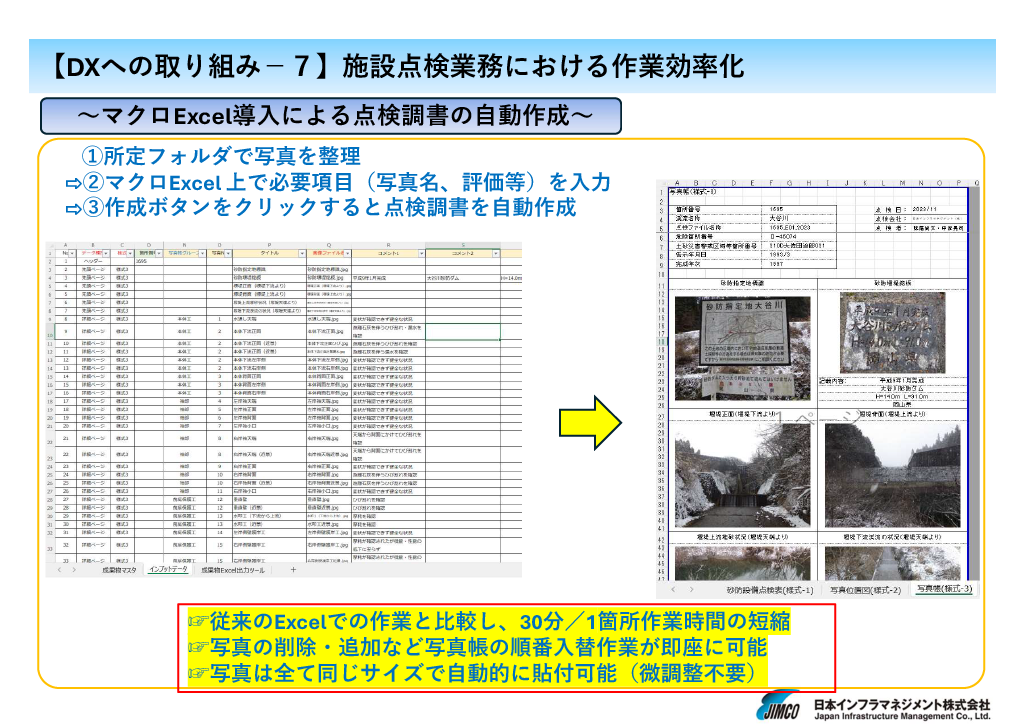The height and width of the screenshot is (726, 1024).
Task: Switch to 砂防設備点検表(様式-1) sheet tab
Action: (769, 589)
